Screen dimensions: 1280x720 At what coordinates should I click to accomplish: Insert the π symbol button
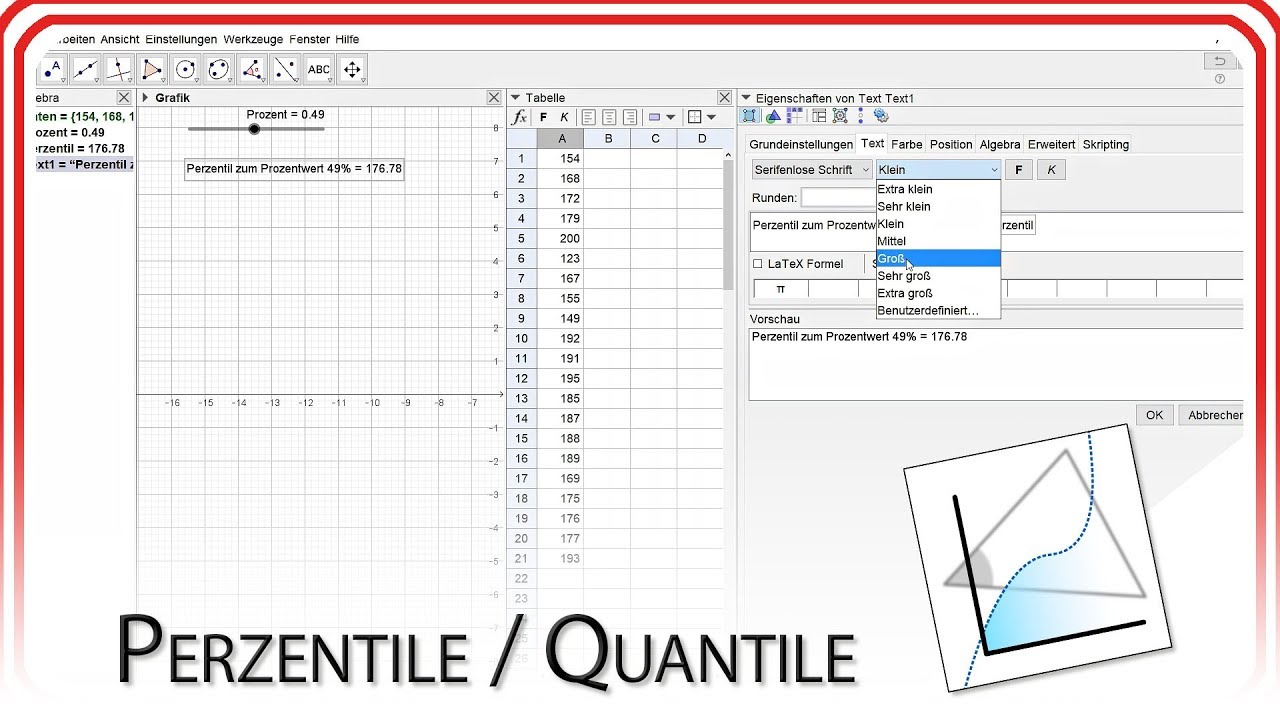pyautogui.click(x=780, y=289)
